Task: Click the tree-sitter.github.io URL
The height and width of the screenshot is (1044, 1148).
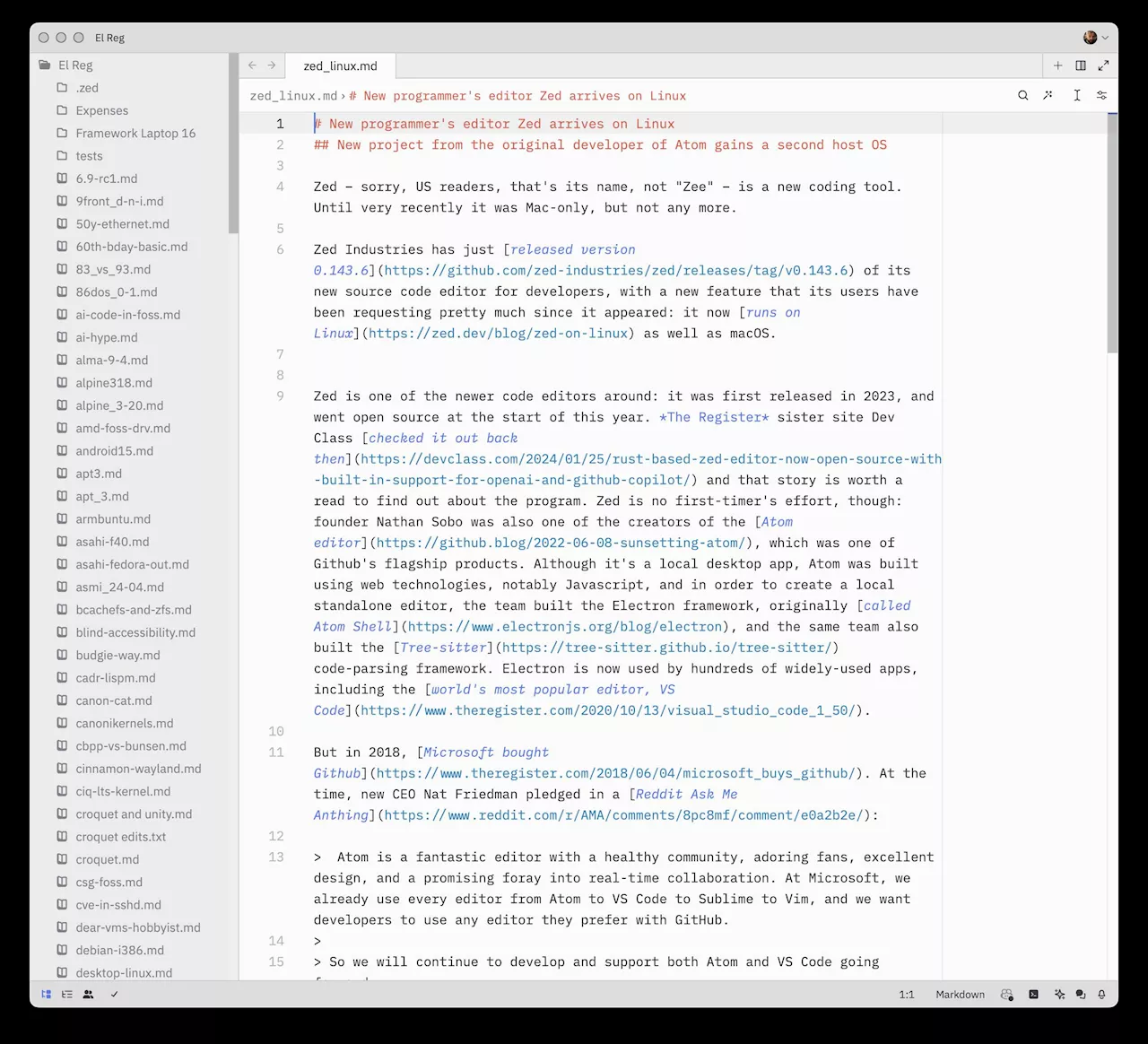Action: 665,648
